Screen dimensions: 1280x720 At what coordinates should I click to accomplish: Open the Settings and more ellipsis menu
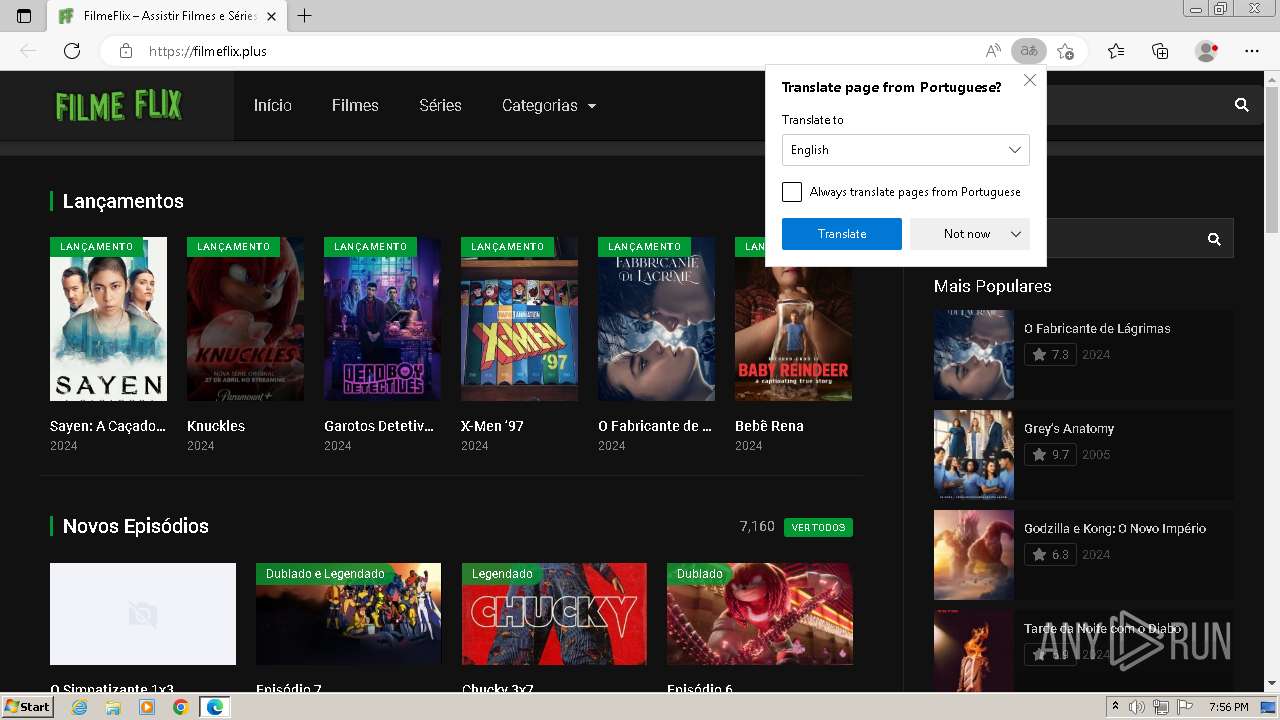click(1252, 51)
